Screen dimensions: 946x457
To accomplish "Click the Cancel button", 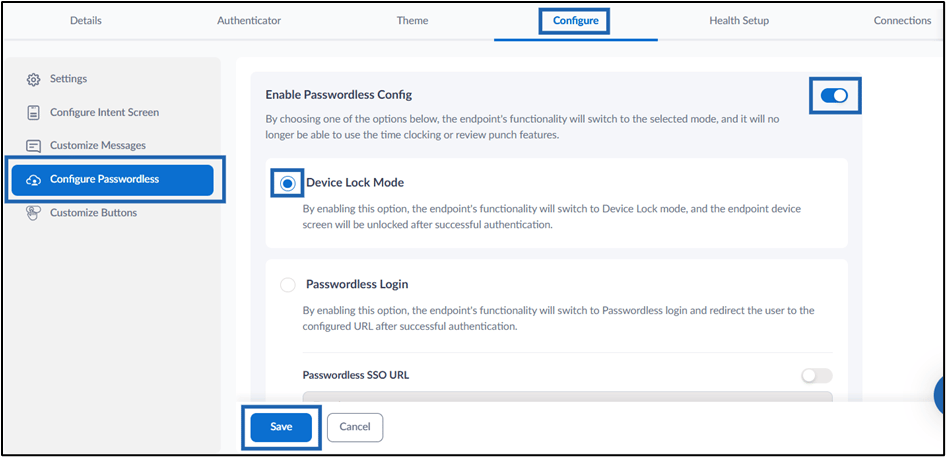I will click(355, 427).
